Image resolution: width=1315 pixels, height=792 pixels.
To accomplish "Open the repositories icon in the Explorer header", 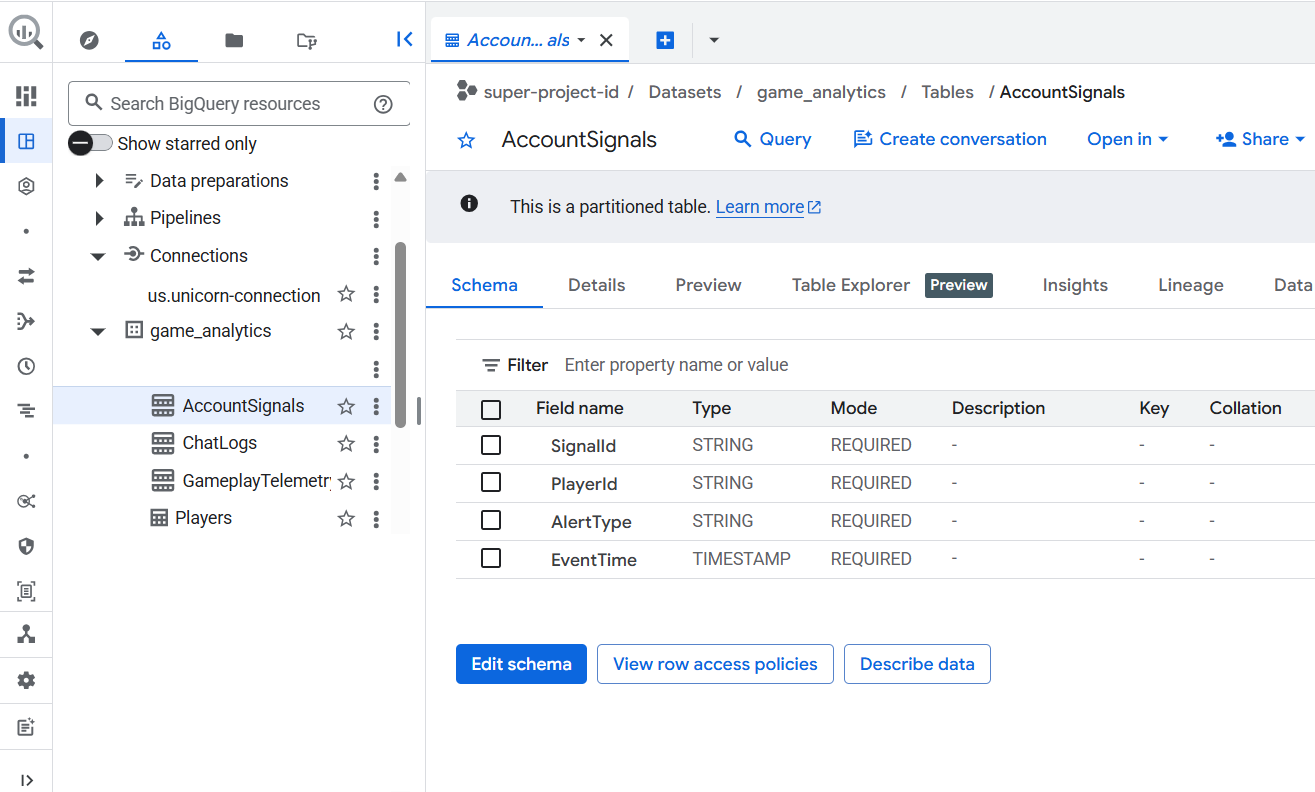I will coord(306,40).
